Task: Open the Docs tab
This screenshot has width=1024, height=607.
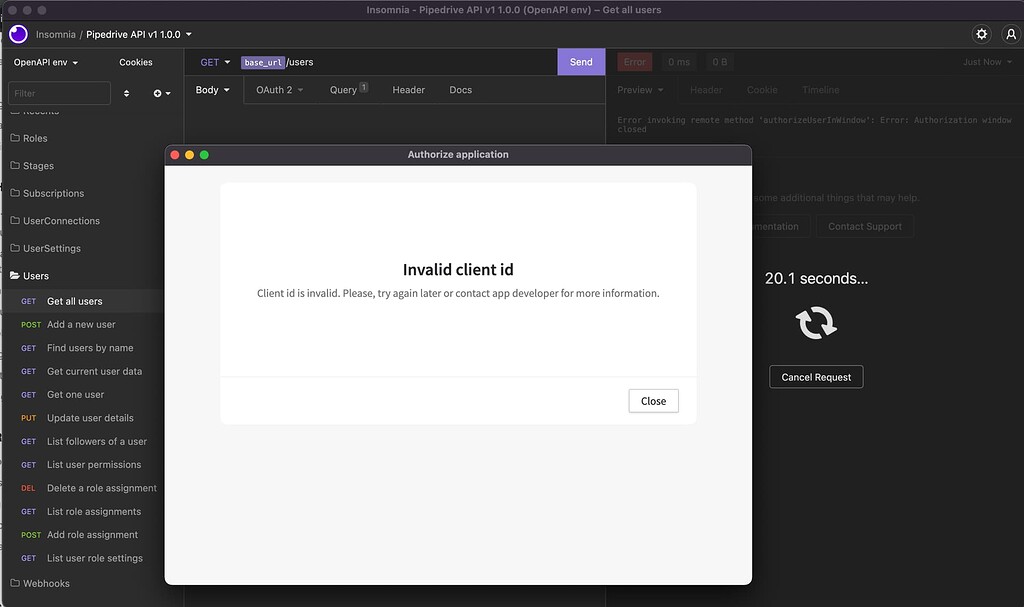Action: [460, 89]
